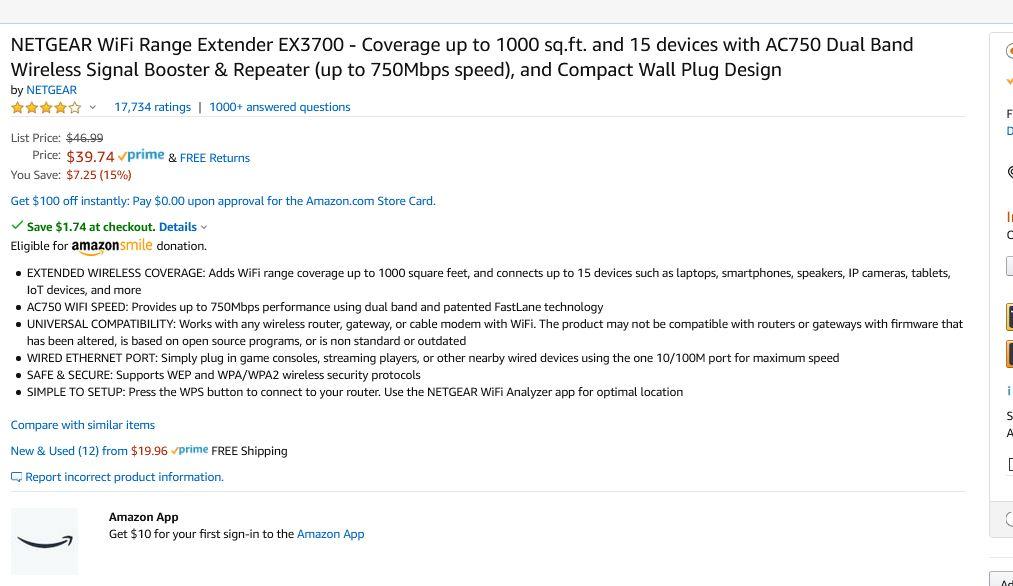This screenshot has height=586, width=1013.
Task: Open the 1000+ answered questions link
Action: click(280, 107)
